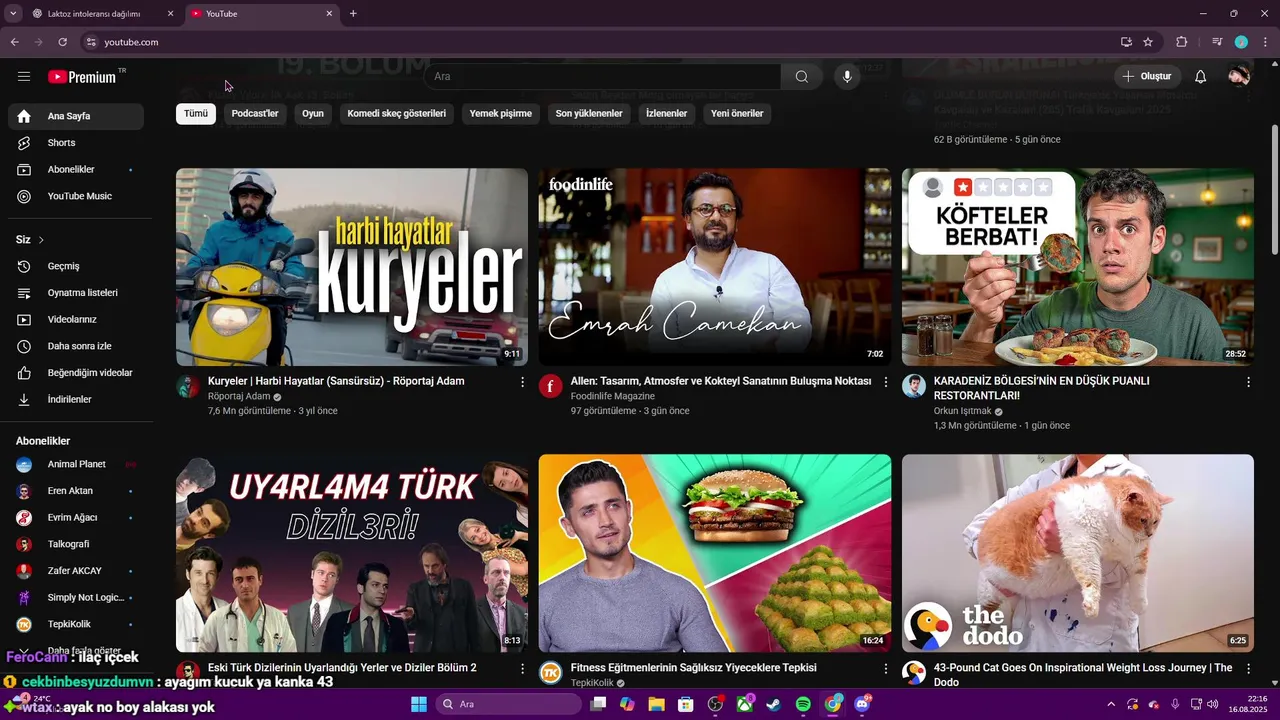Open the Köfteler Berbat video thumbnail
Viewport: 1280px width, 720px height.
(1078, 267)
